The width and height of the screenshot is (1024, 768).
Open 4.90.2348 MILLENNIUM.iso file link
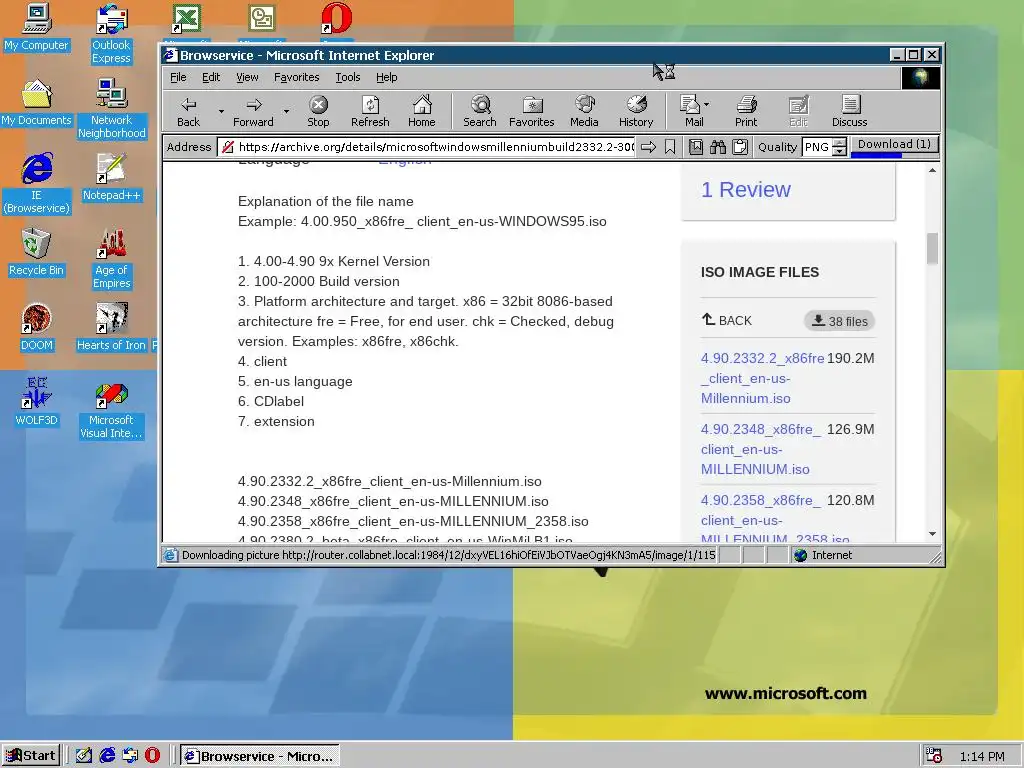pyautogui.click(x=761, y=449)
